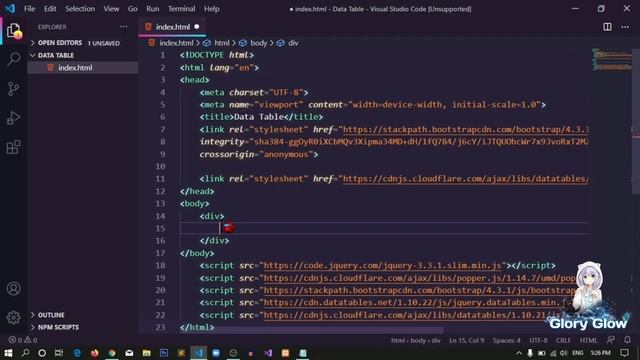The width and height of the screenshot is (640, 360).
Task: Launch Firefox from the taskbar
Action: (x=94, y=353)
